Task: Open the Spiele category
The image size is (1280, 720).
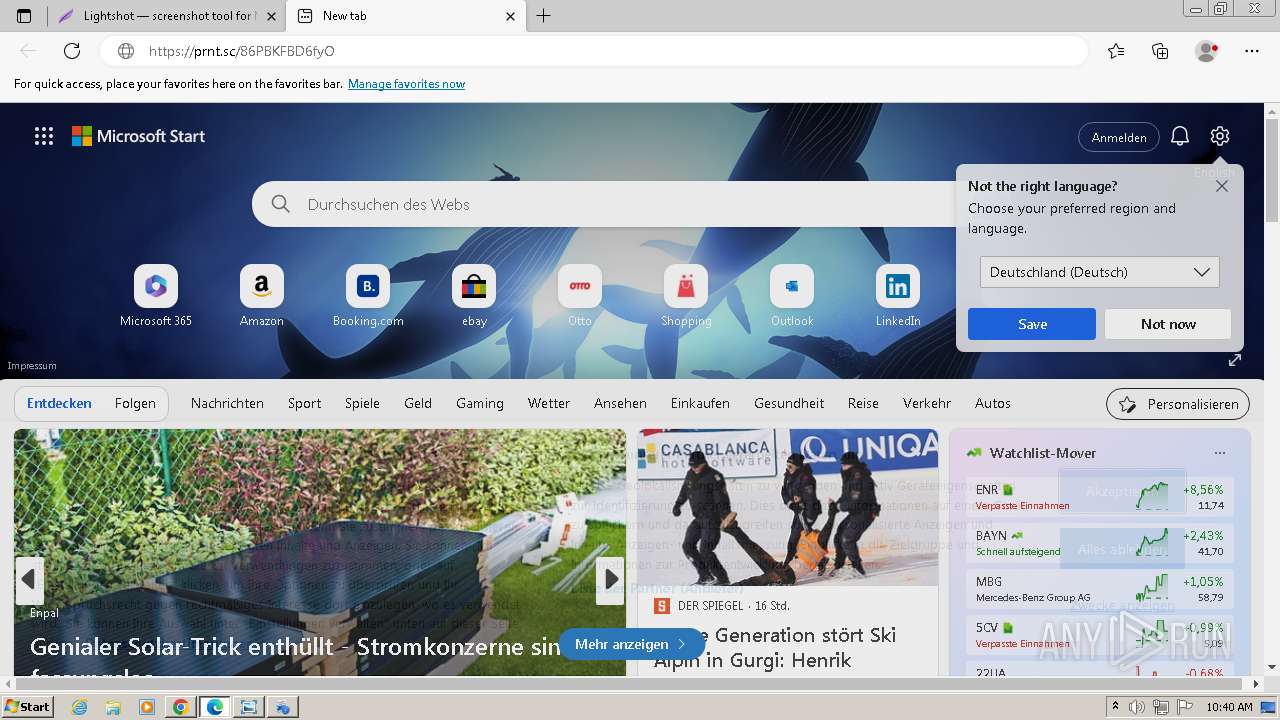Action: click(x=362, y=403)
